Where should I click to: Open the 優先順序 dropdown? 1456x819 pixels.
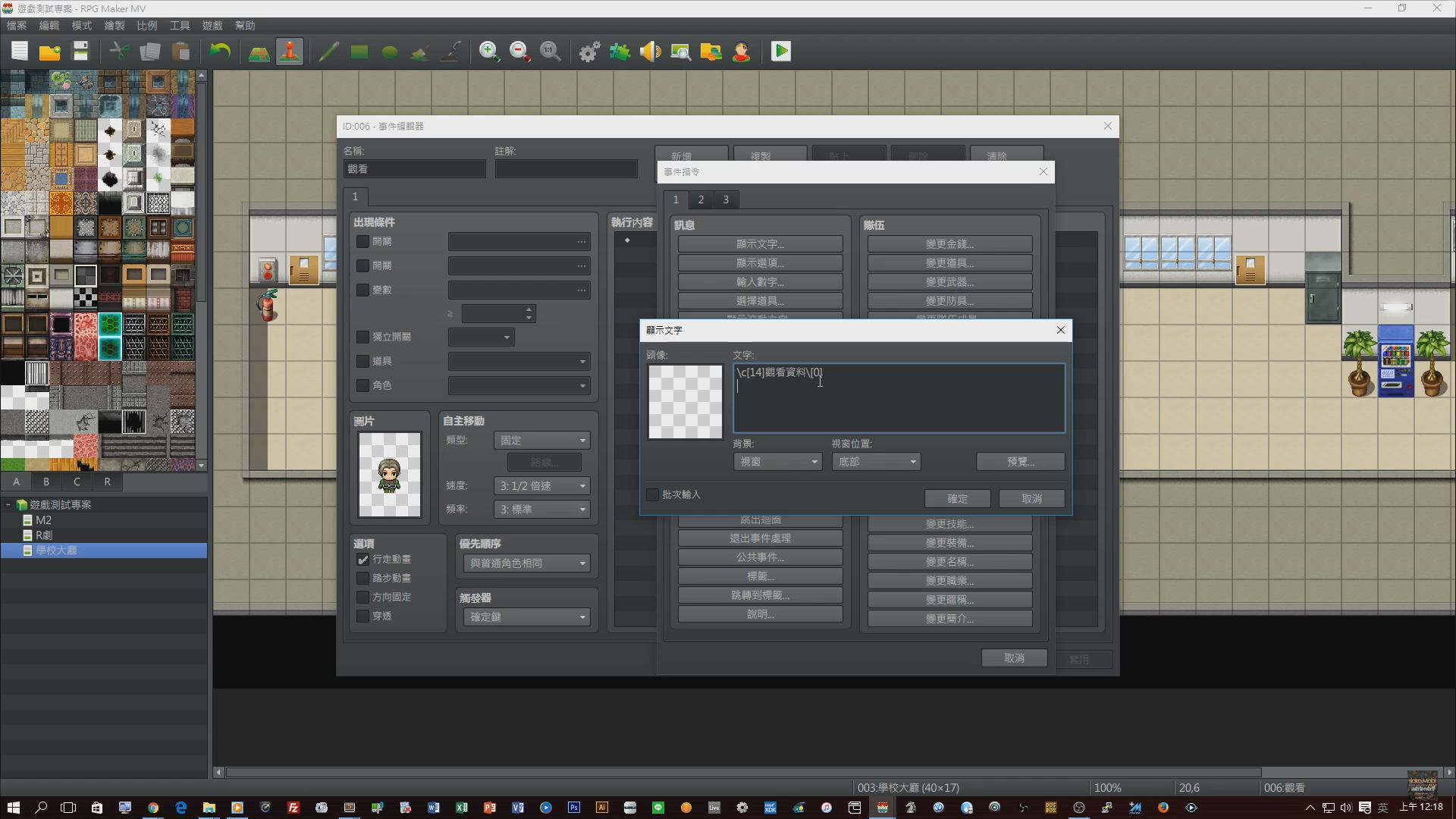click(526, 563)
